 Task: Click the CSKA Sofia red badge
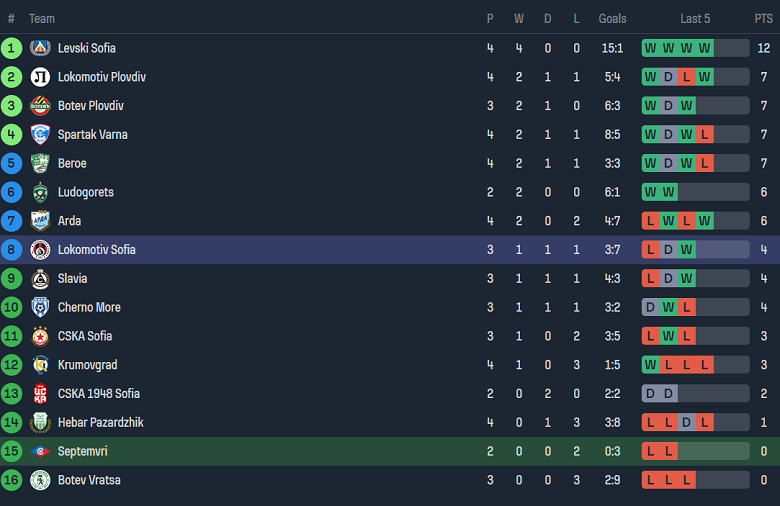point(40,336)
